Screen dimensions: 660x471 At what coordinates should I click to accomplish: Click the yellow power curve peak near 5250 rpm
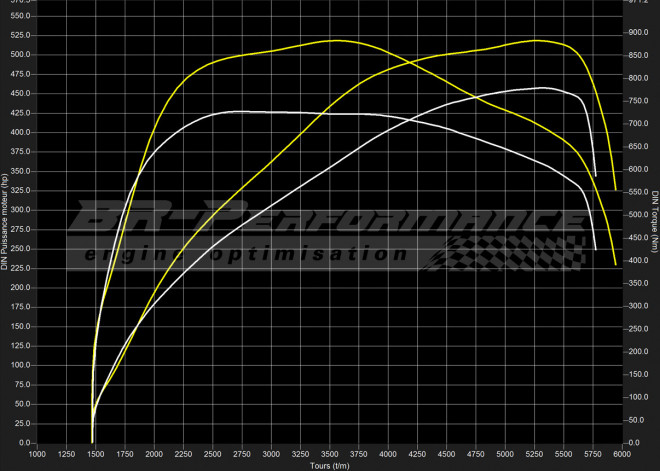(537, 40)
